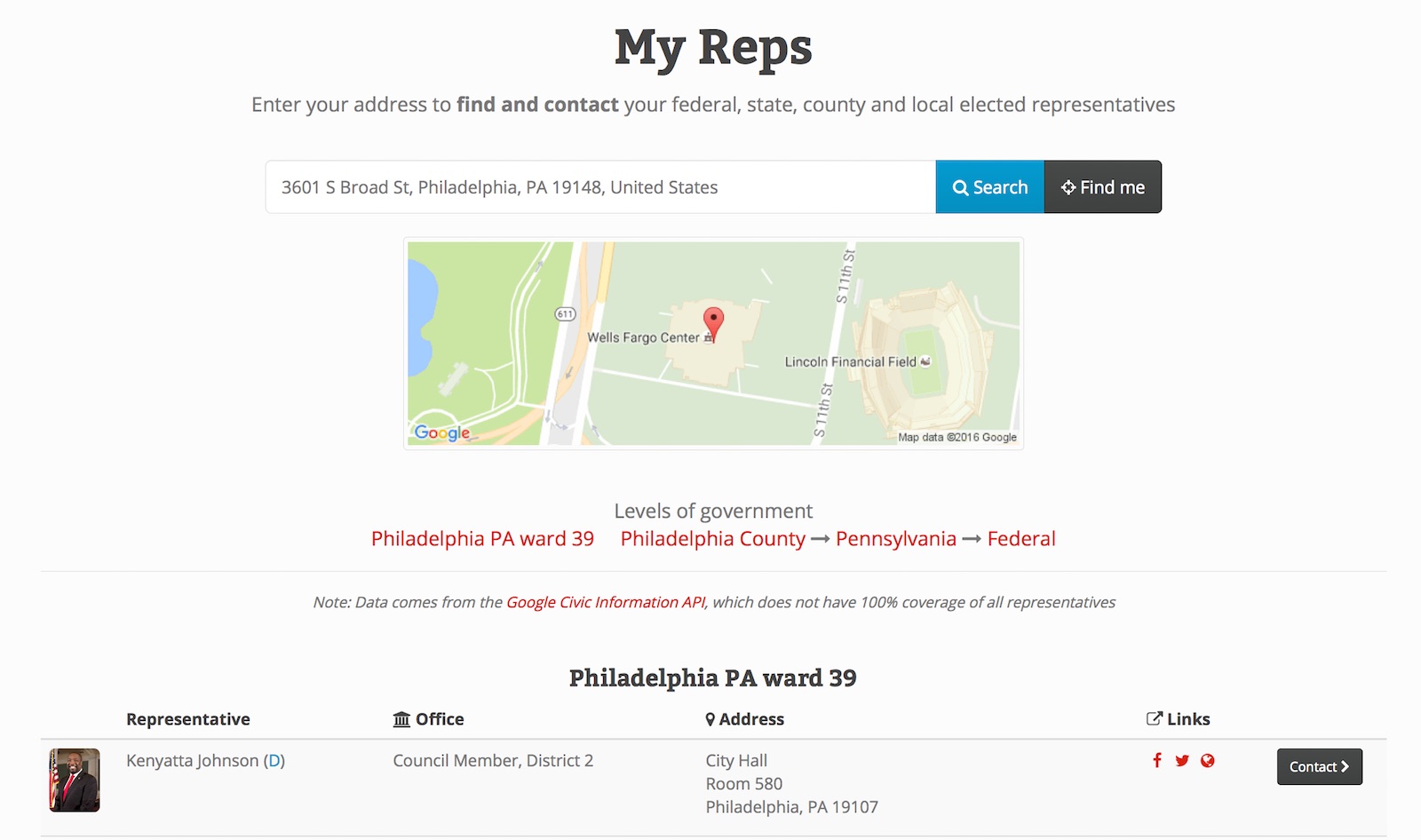Open Contact for Kenyatta Johnson

(1320, 766)
